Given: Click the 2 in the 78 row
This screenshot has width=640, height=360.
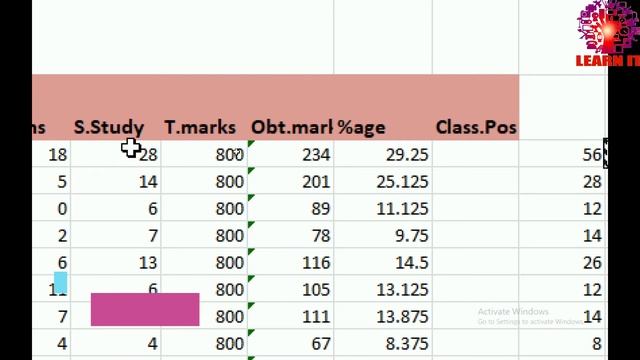Looking at the screenshot, I should [x=51, y=235].
